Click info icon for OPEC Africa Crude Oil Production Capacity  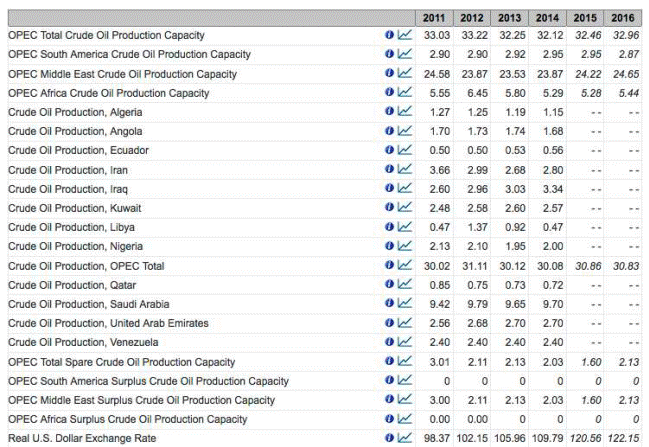pos(389,92)
